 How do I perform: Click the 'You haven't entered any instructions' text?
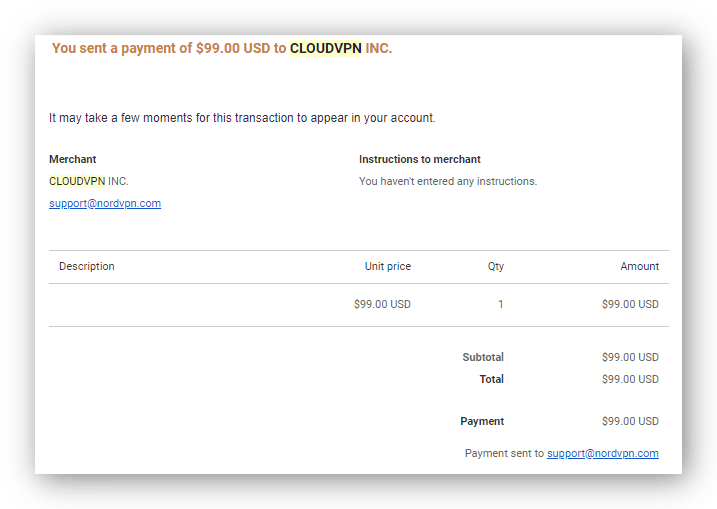pos(448,182)
